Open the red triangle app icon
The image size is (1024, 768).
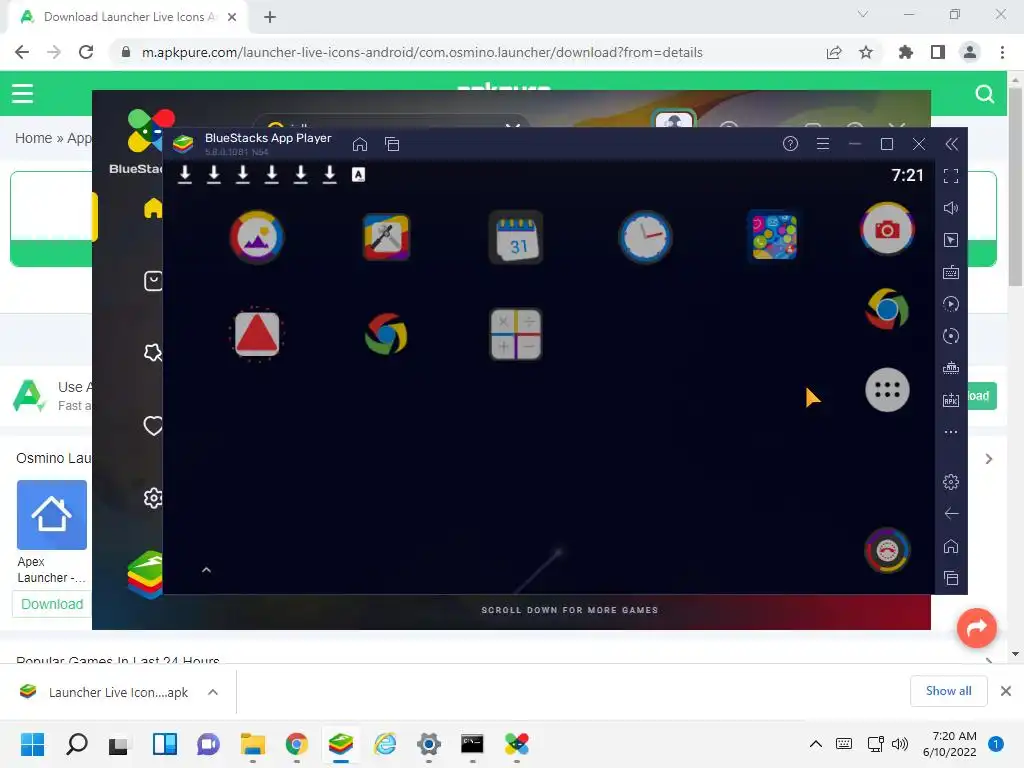(x=257, y=334)
